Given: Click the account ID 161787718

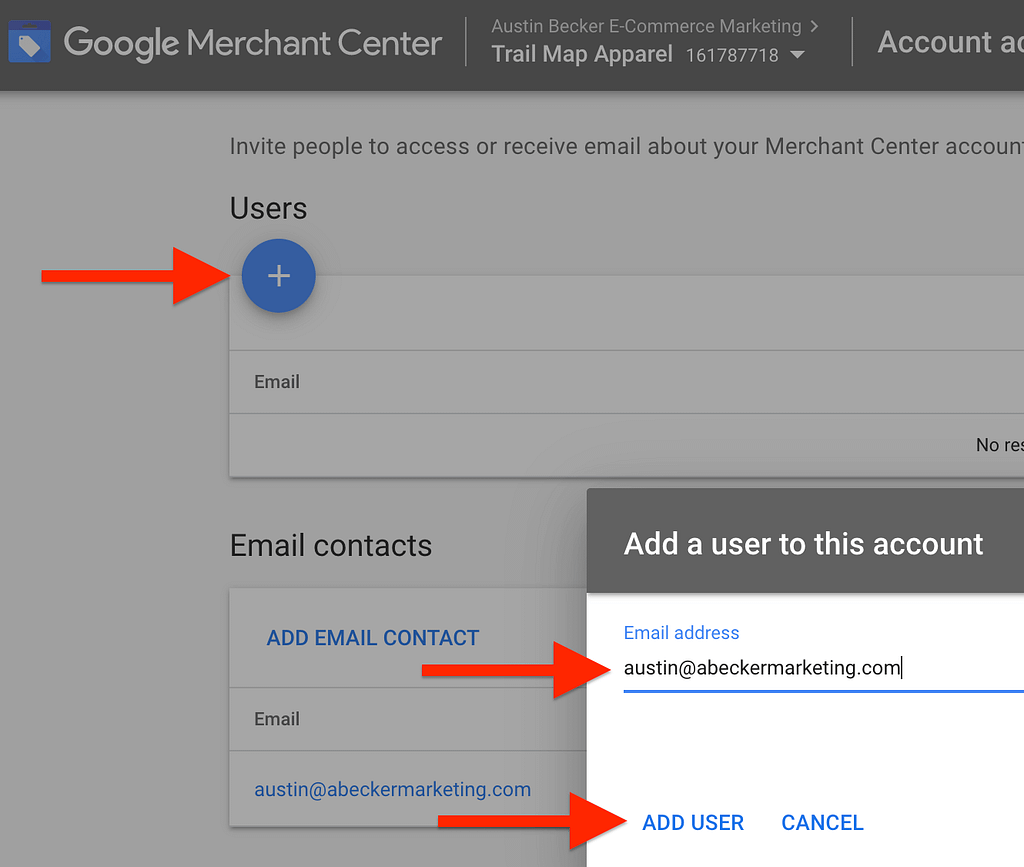Looking at the screenshot, I should point(732,55).
